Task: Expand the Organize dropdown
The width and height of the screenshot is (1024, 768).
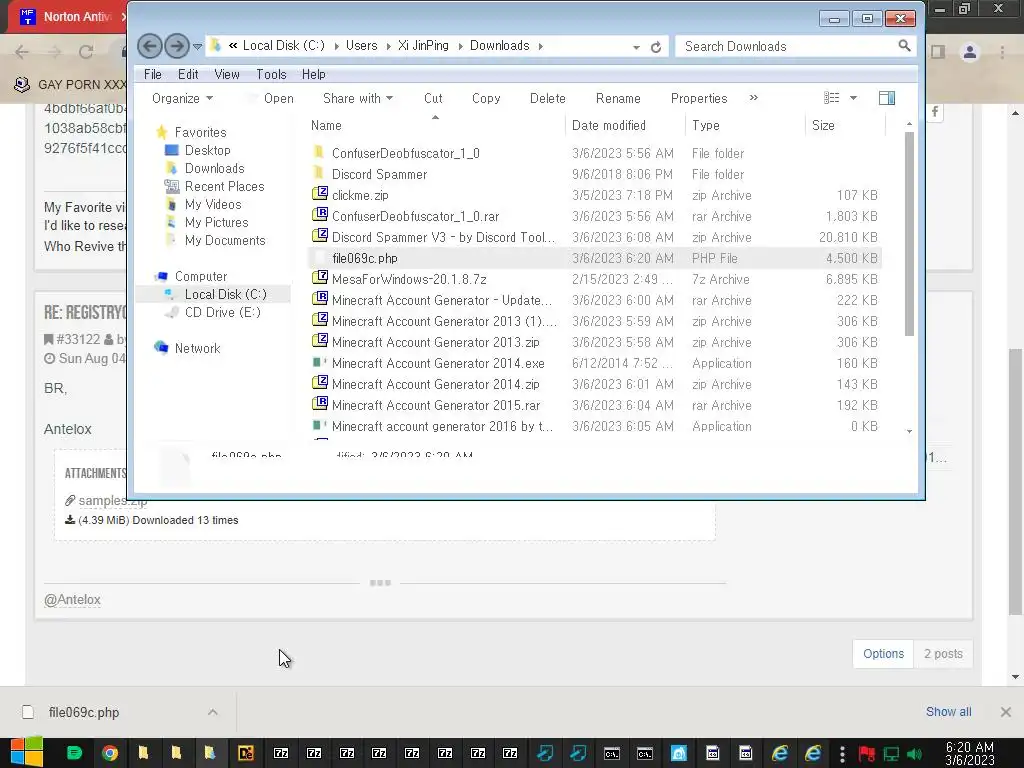Action: (182, 99)
